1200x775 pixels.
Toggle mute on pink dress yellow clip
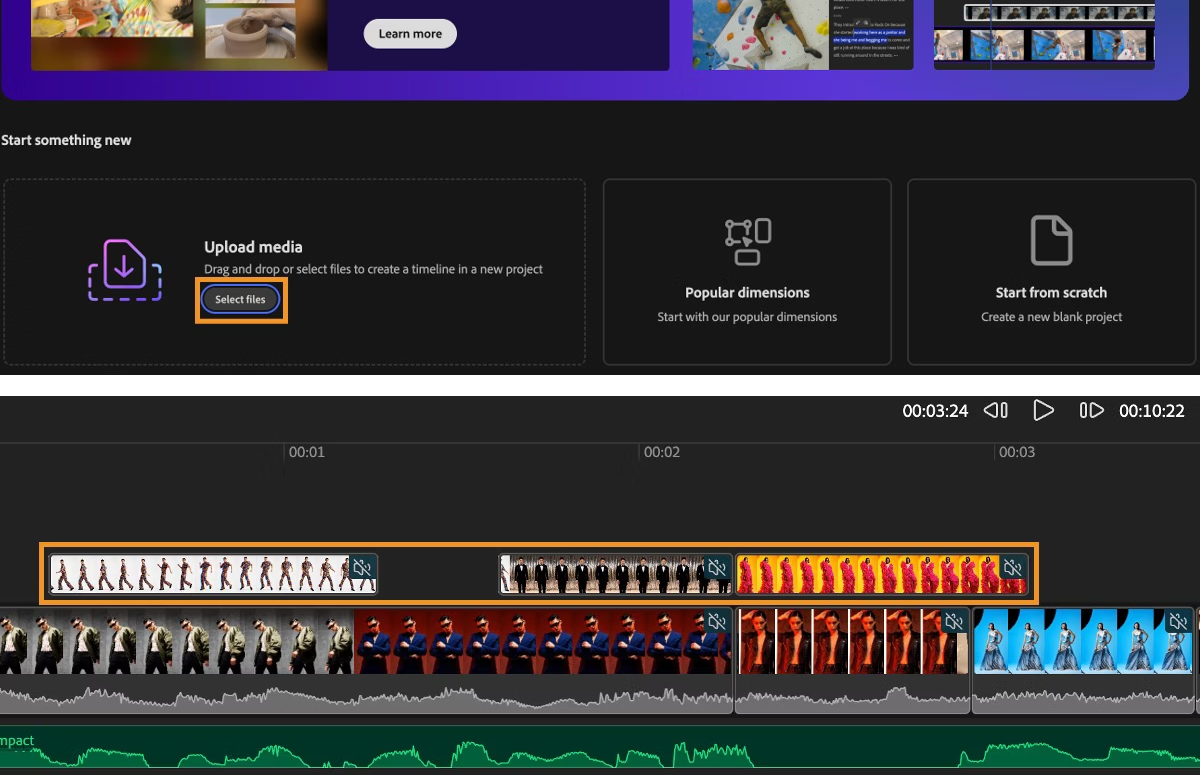tap(1012, 569)
